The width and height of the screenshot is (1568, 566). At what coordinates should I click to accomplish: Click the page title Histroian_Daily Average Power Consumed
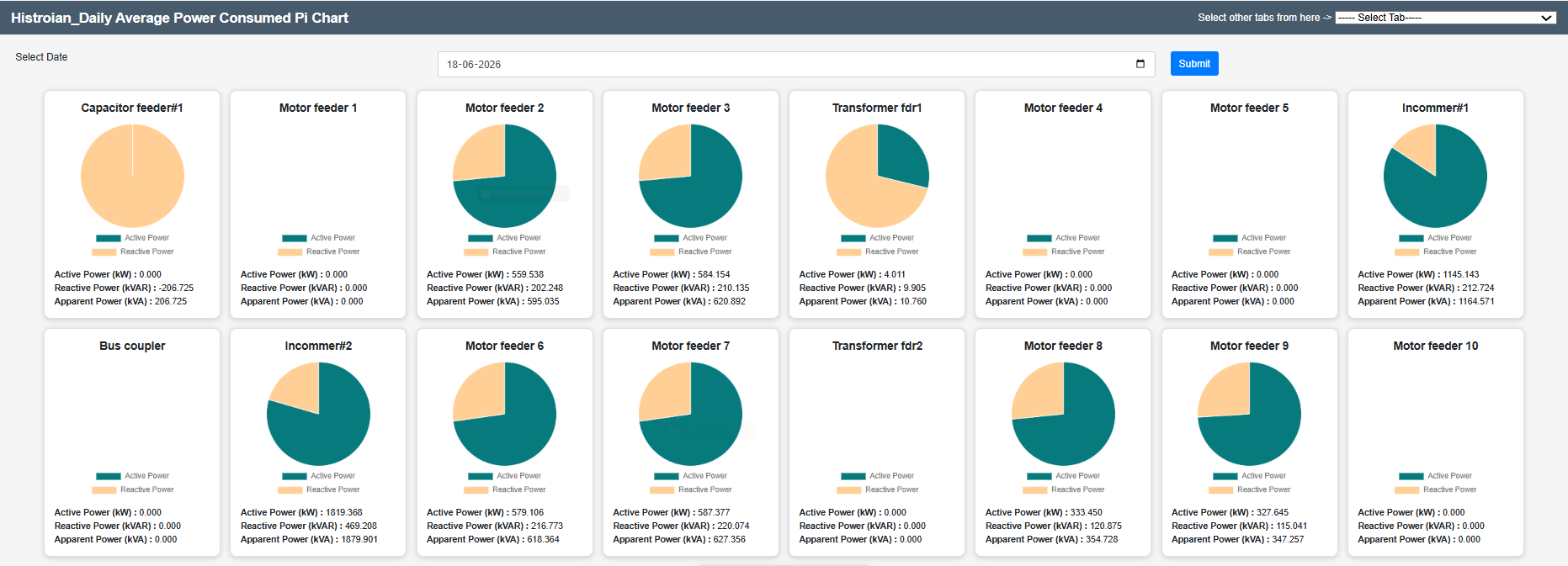pyautogui.click(x=179, y=18)
